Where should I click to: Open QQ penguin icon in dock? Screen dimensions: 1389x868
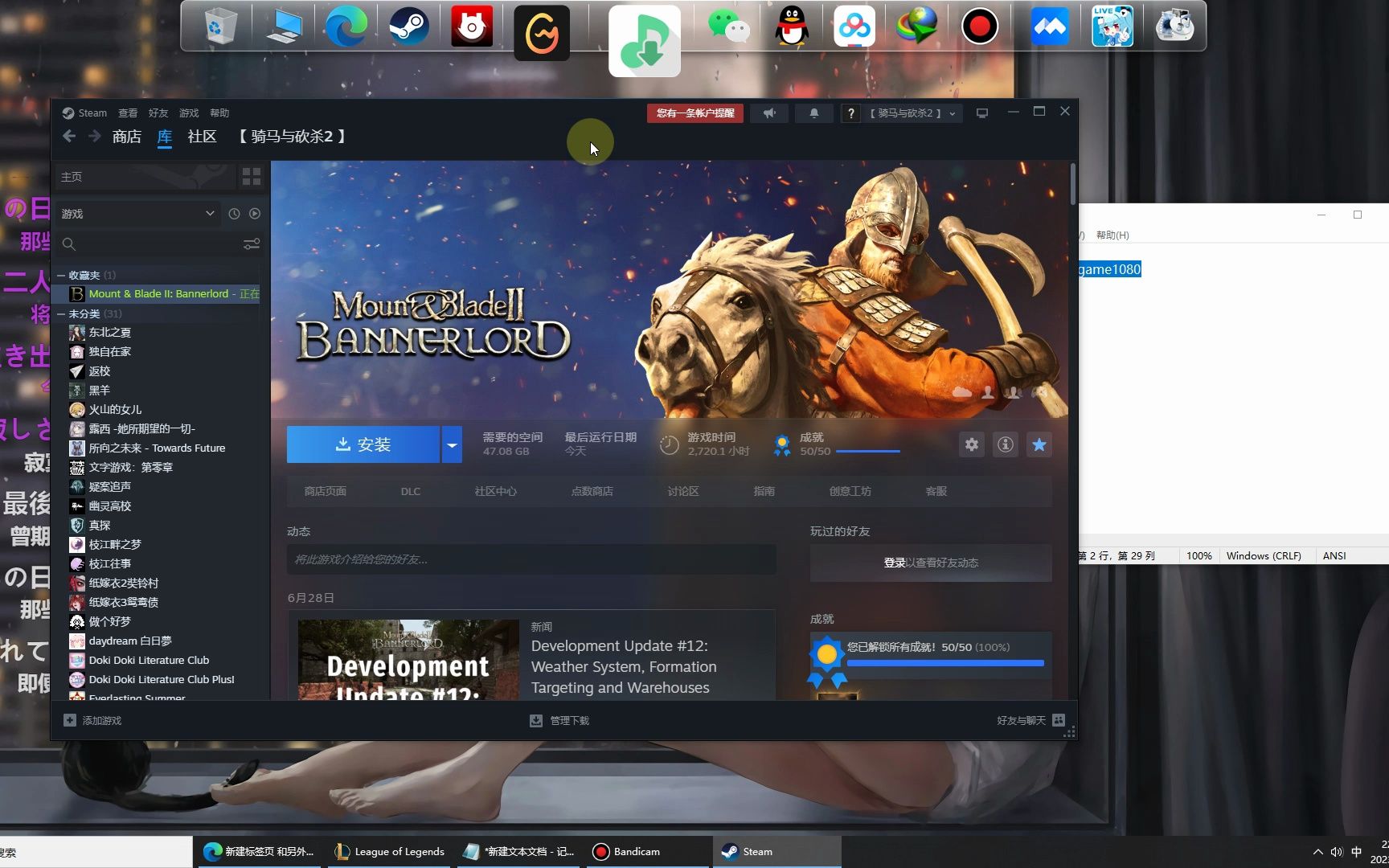click(x=792, y=27)
